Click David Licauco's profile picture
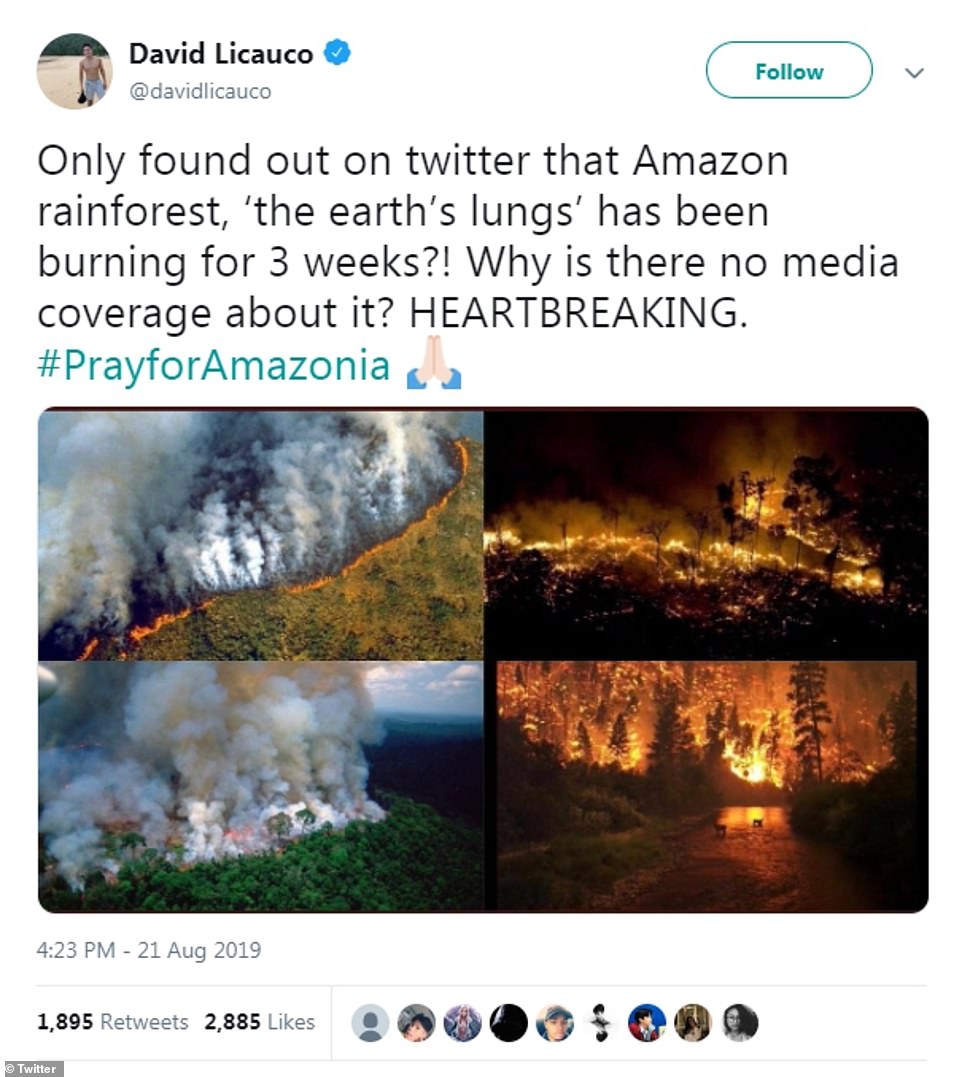 pos(75,70)
